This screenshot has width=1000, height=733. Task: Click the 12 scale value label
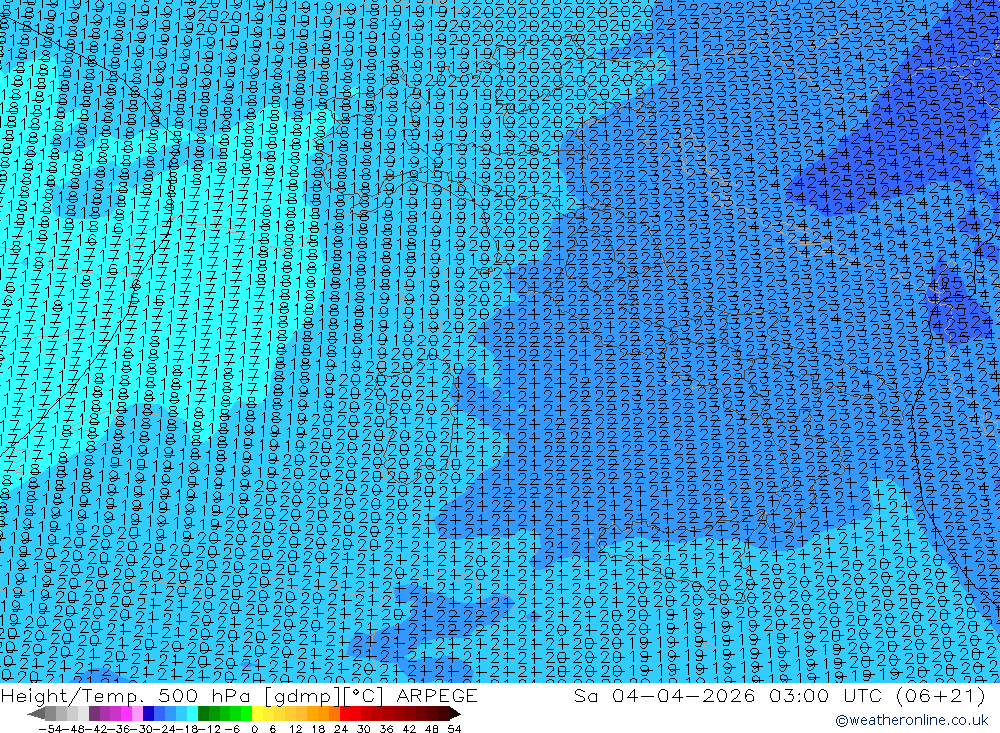pos(295,729)
